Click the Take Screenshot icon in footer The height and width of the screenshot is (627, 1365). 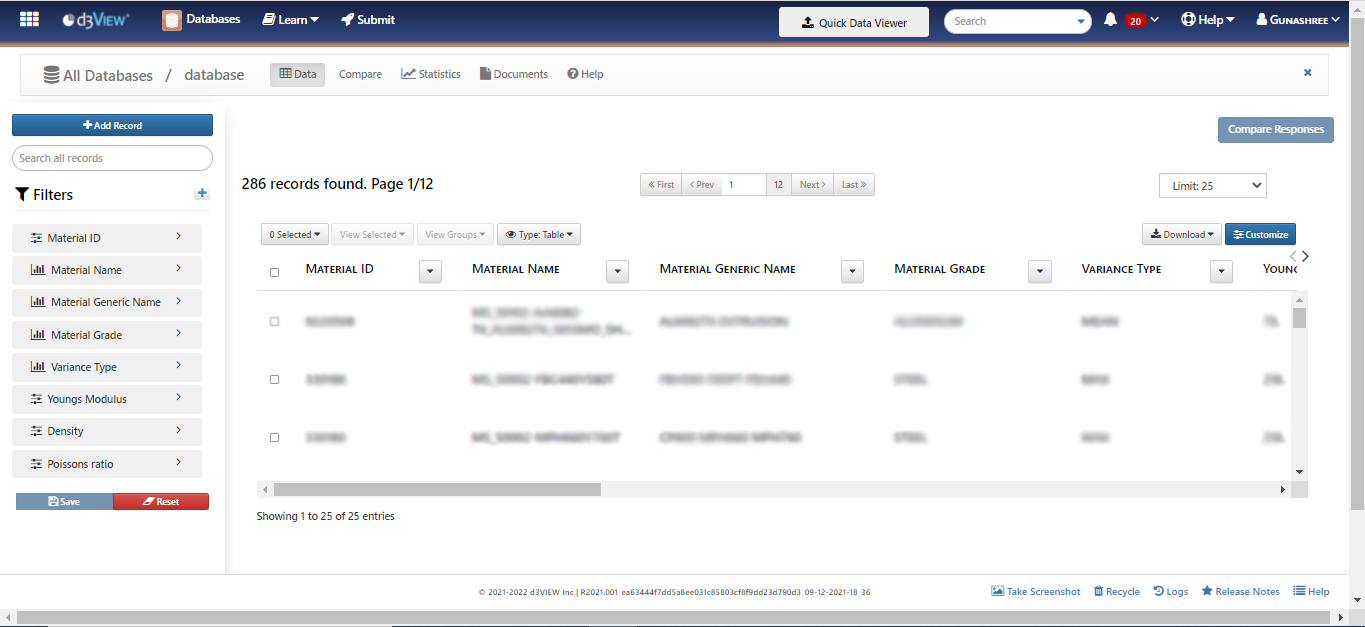1036,591
